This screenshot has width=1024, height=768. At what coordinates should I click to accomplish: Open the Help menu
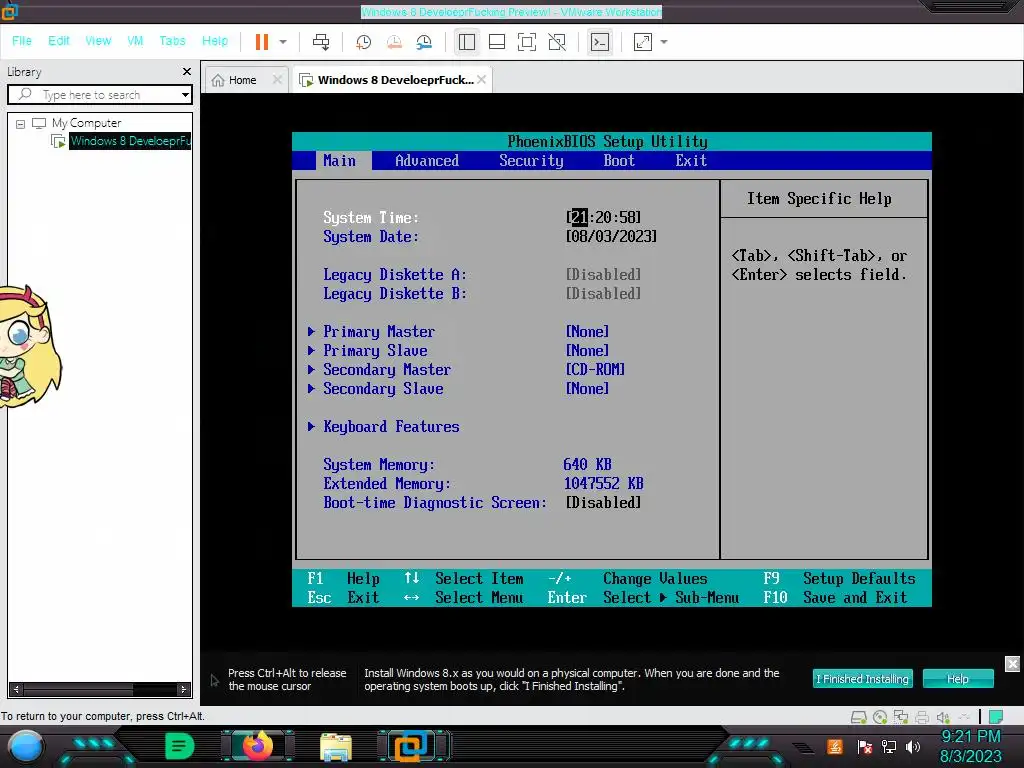(x=214, y=40)
